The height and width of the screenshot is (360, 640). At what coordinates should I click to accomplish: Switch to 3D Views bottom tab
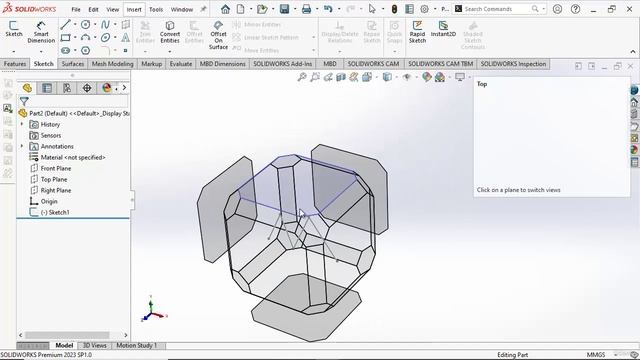(x=95, y=345)
